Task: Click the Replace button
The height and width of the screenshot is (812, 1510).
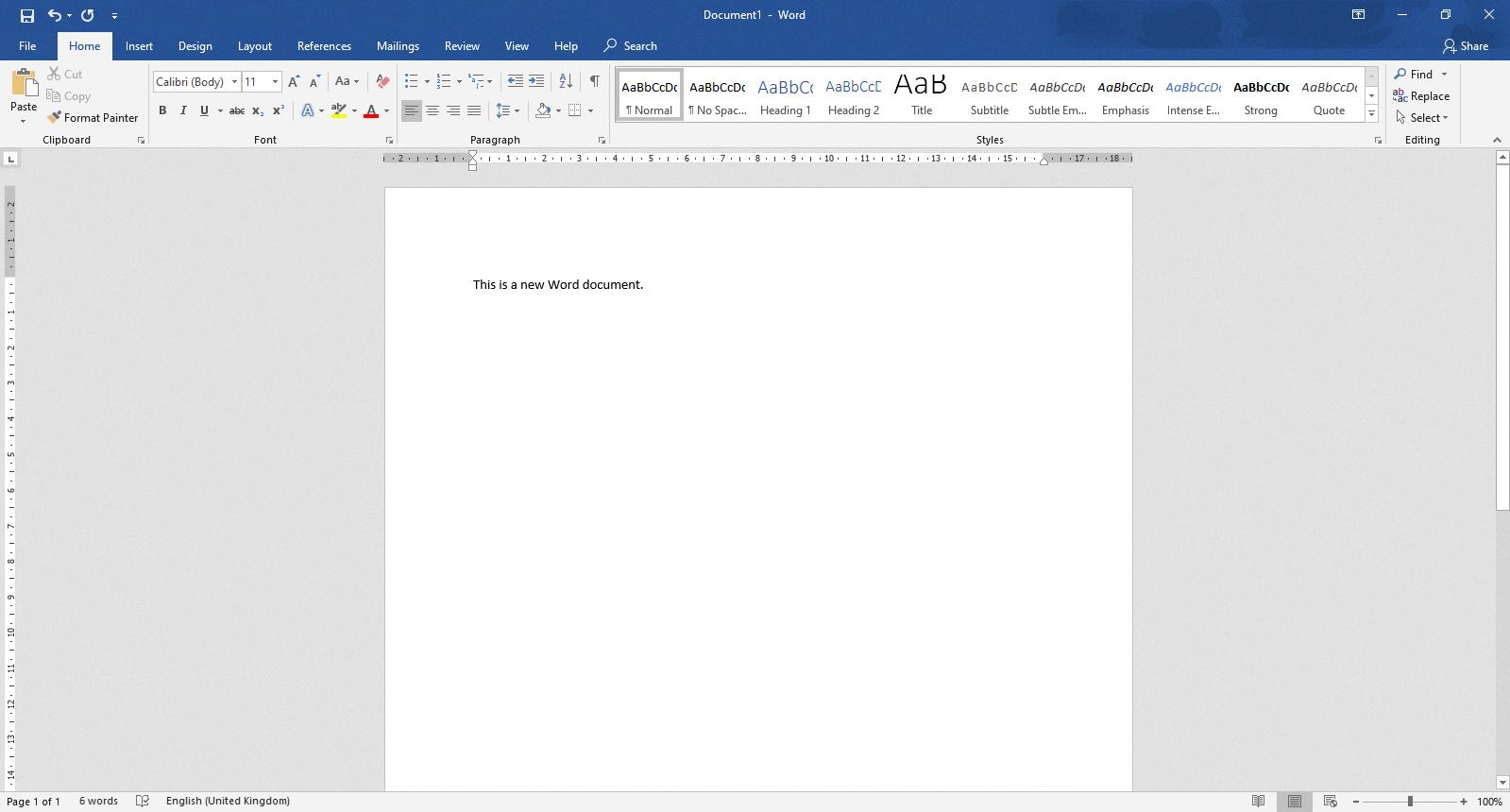Action: click(x=1421, y=95)
